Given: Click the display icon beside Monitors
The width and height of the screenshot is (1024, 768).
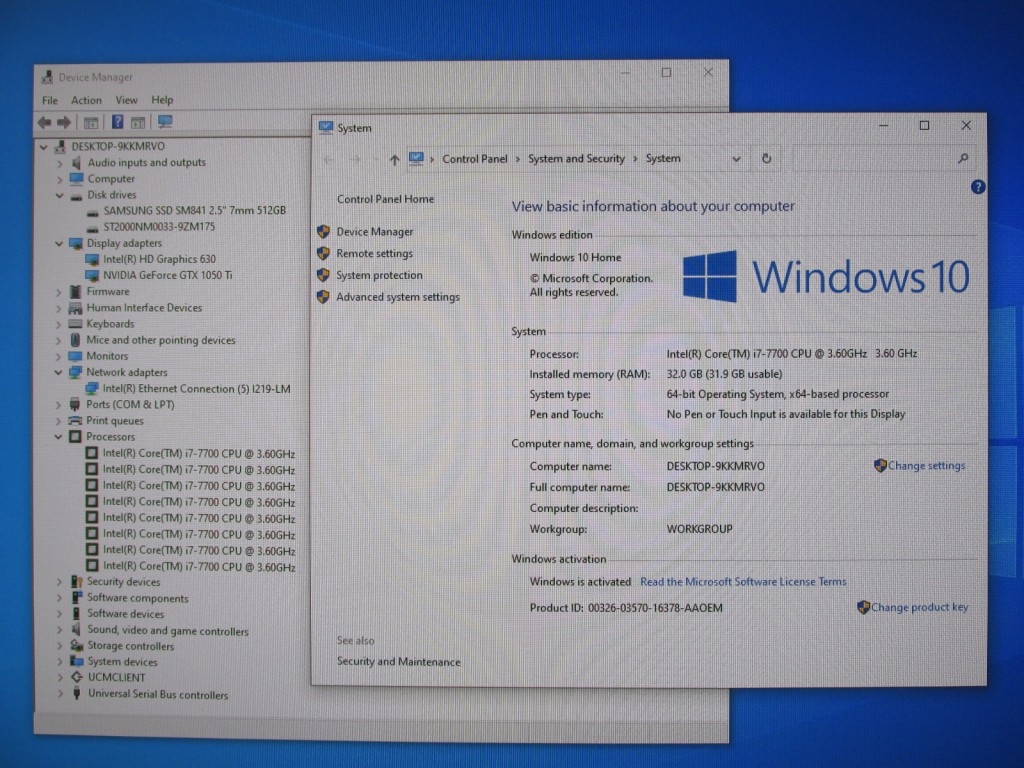Looking at the screenshot, I should 76,356.
